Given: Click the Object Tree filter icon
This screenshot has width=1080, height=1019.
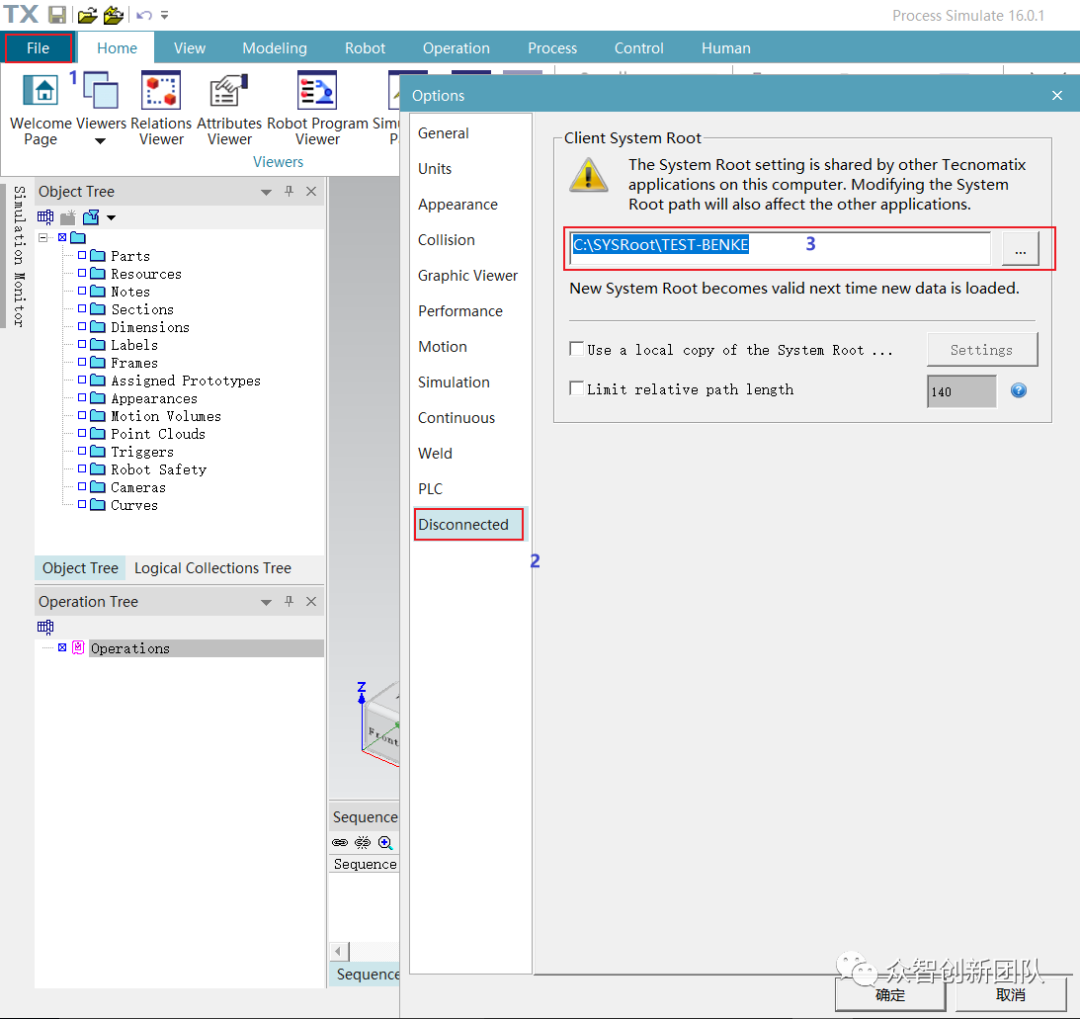Looking at the screenshot, I should coord(90,218).
